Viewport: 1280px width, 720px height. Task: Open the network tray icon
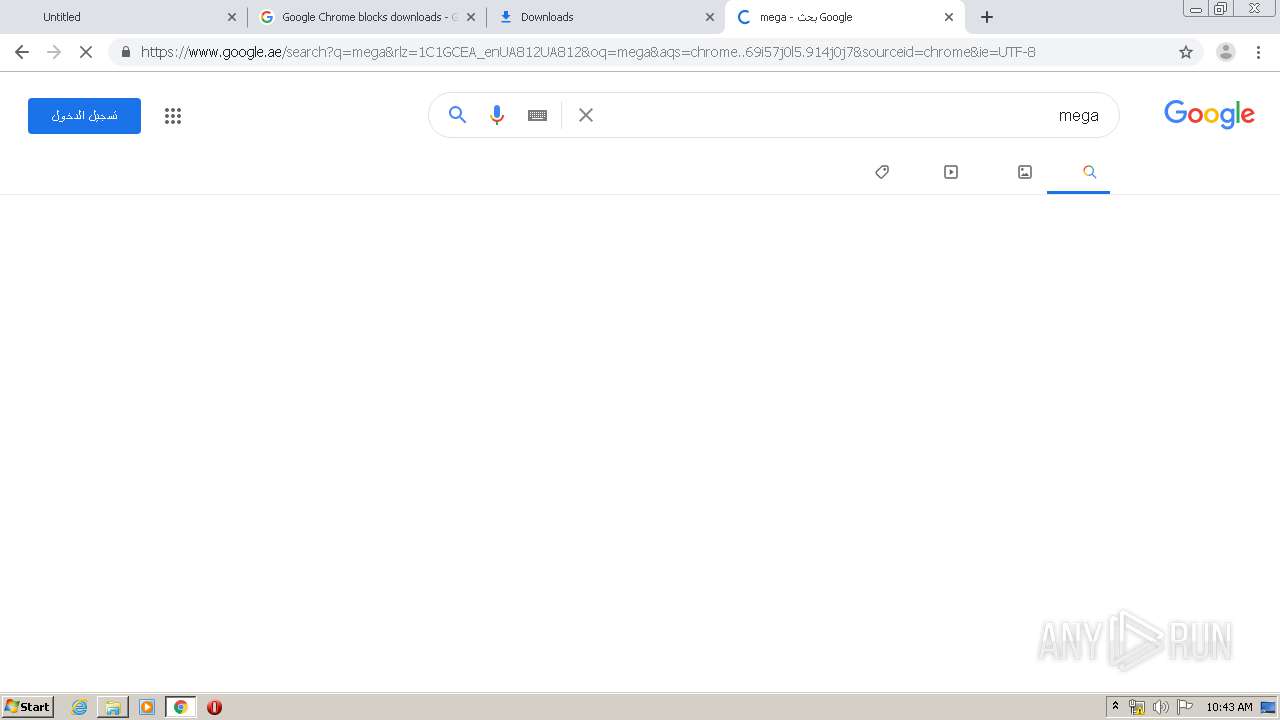tap(1137, 707)
